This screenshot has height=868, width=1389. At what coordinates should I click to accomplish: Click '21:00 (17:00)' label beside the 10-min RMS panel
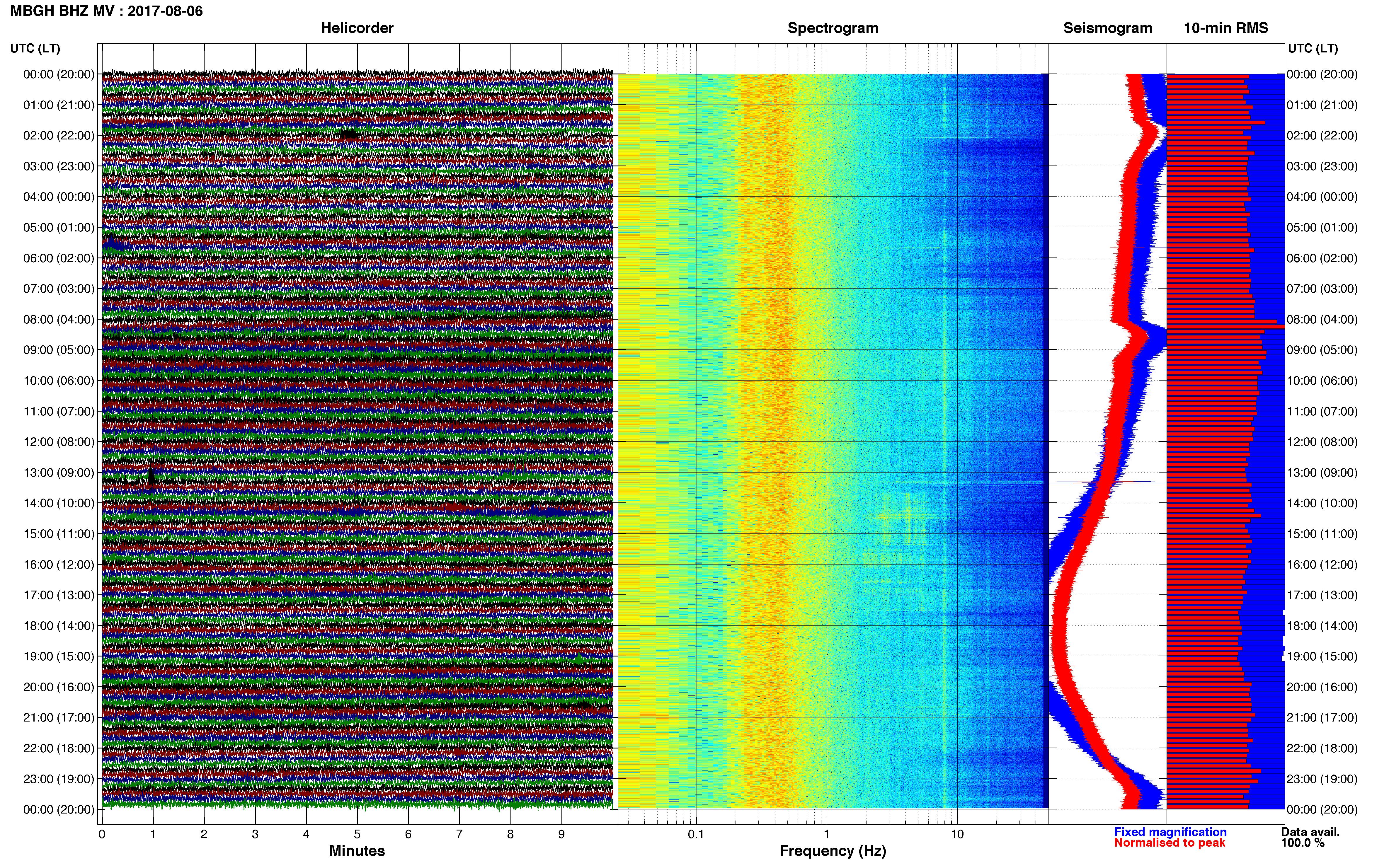coord(1322,718)
